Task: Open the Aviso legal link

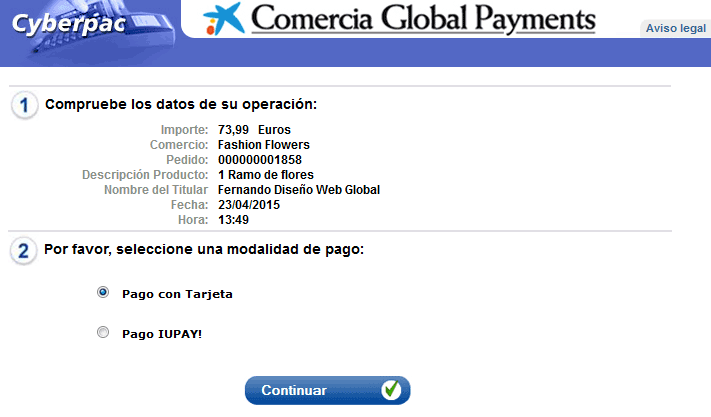Action: 675,28
